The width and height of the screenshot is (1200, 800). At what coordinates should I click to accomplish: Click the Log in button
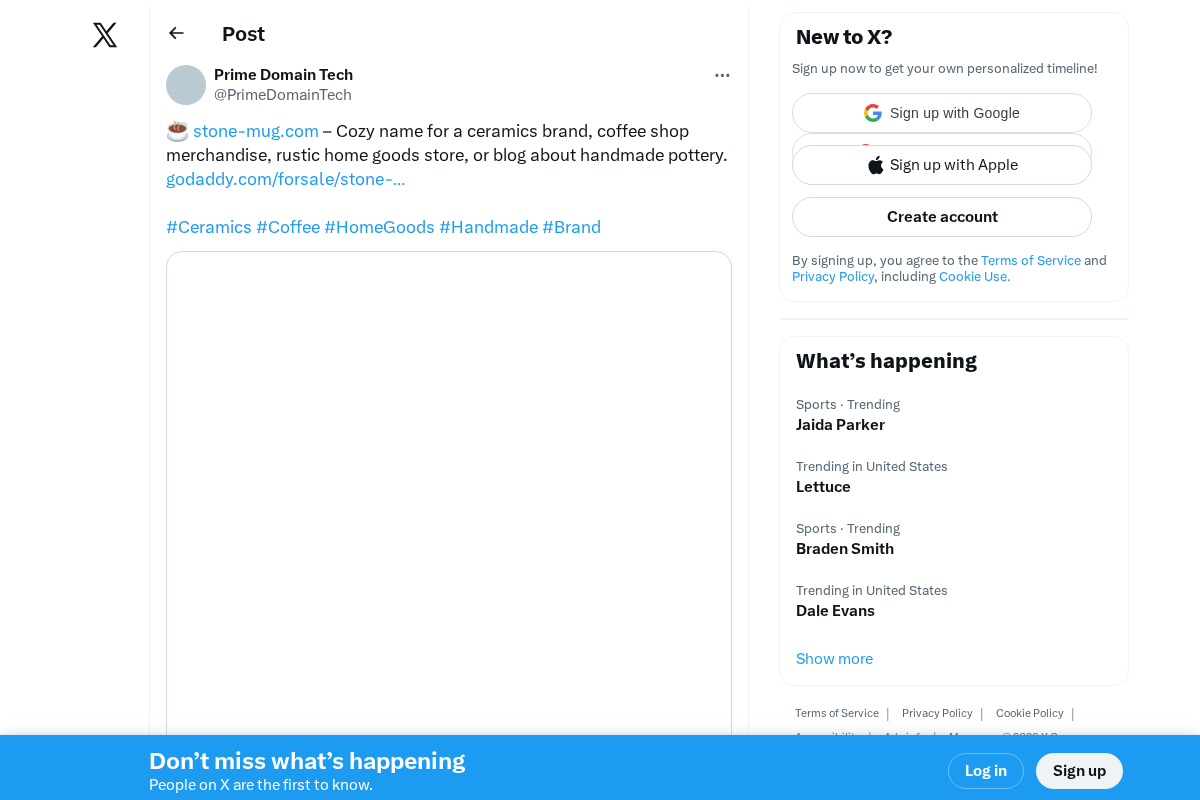coord(985,770)
